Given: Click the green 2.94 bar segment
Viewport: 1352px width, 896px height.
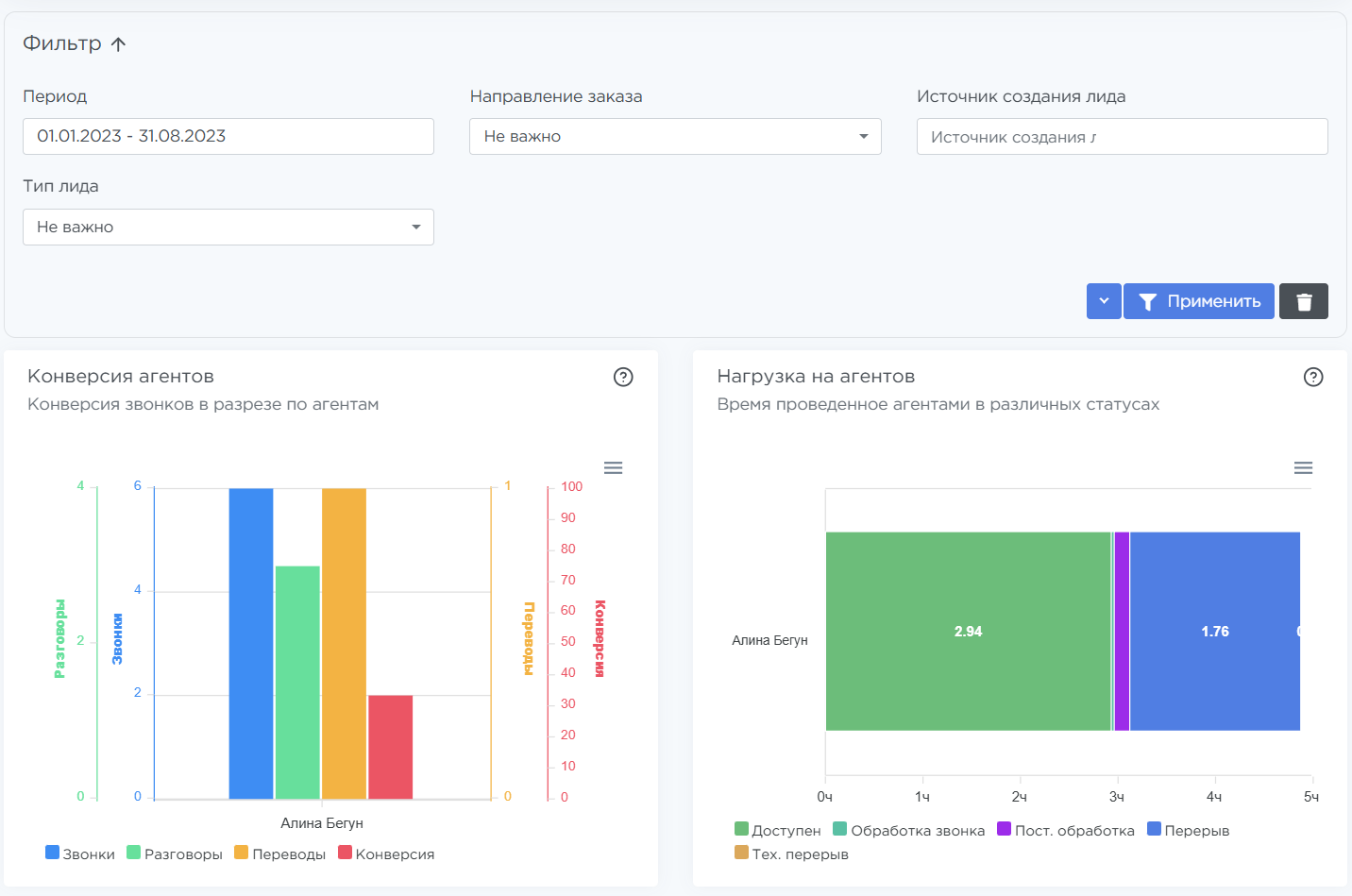Looking at the screenshot, I should 968,631.
